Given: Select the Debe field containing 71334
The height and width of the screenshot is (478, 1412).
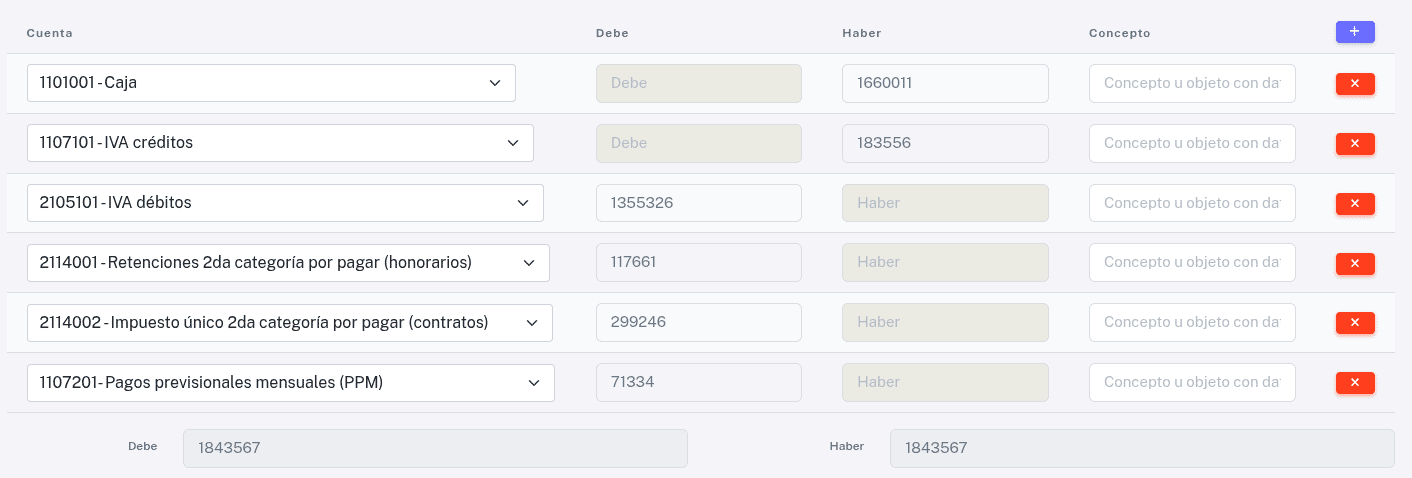Looking at the screenshot, I should (x=699, y=382).
